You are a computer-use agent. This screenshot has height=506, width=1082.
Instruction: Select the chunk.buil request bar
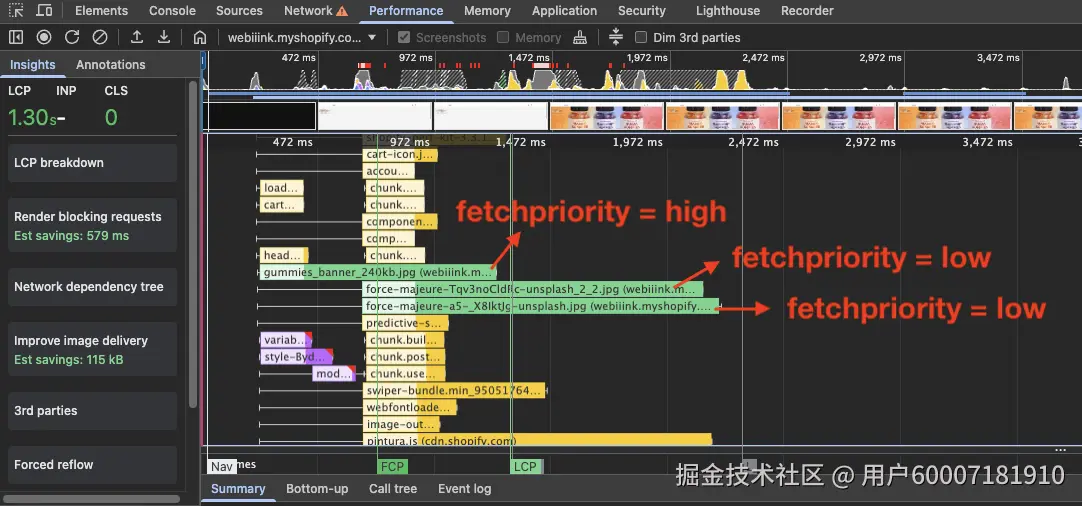point(403,340)
